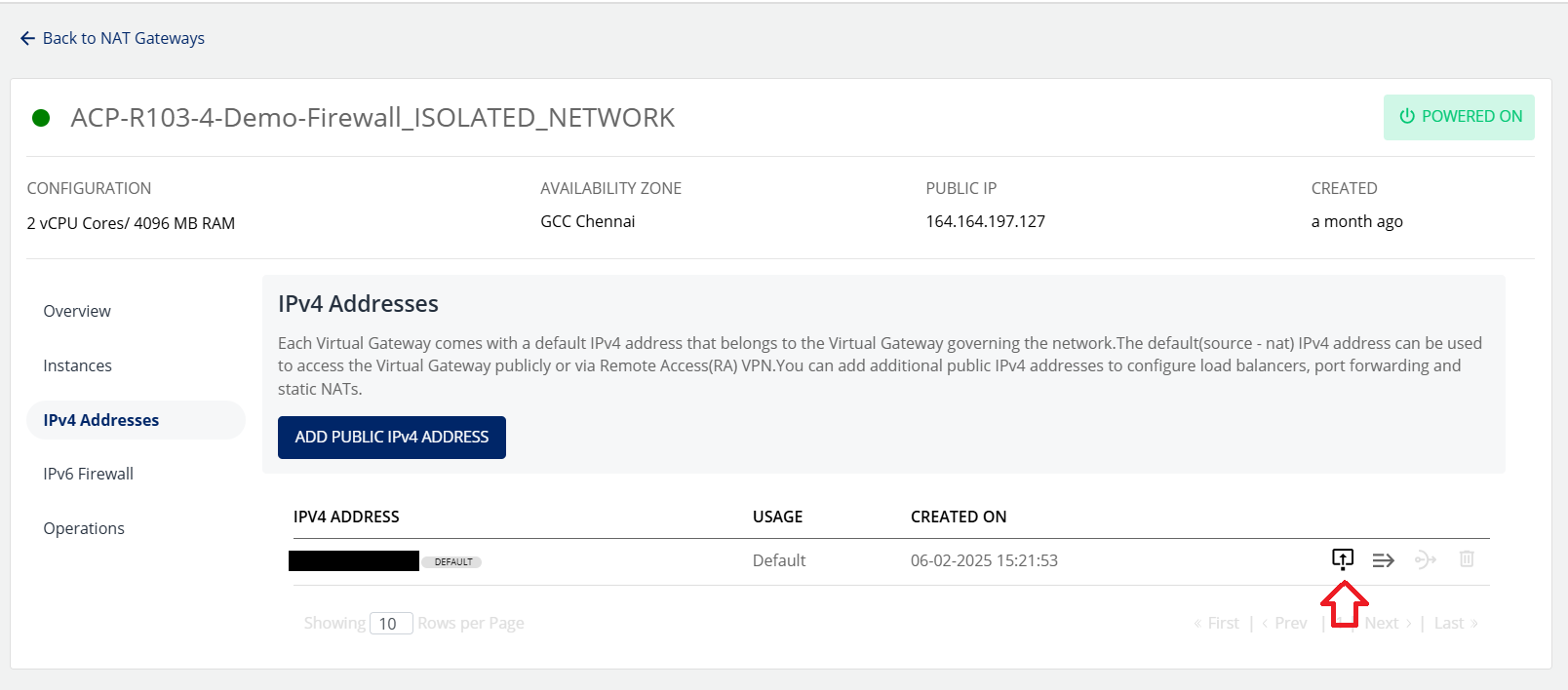Screen dimensions: 1568x690
Task: Go to Prev page in pagination
Action: tap(1284, 623)
